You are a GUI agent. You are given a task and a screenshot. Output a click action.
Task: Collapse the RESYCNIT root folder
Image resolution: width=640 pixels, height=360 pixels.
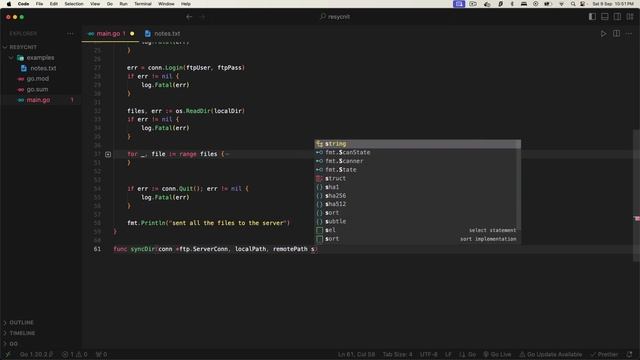point(5,47)
